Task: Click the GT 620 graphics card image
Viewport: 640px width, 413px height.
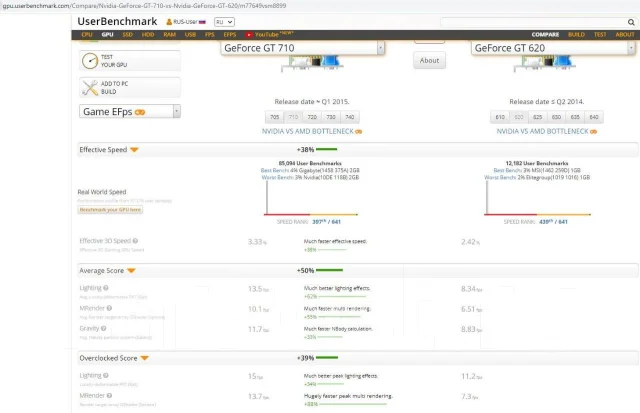Action: coord(545,62)
